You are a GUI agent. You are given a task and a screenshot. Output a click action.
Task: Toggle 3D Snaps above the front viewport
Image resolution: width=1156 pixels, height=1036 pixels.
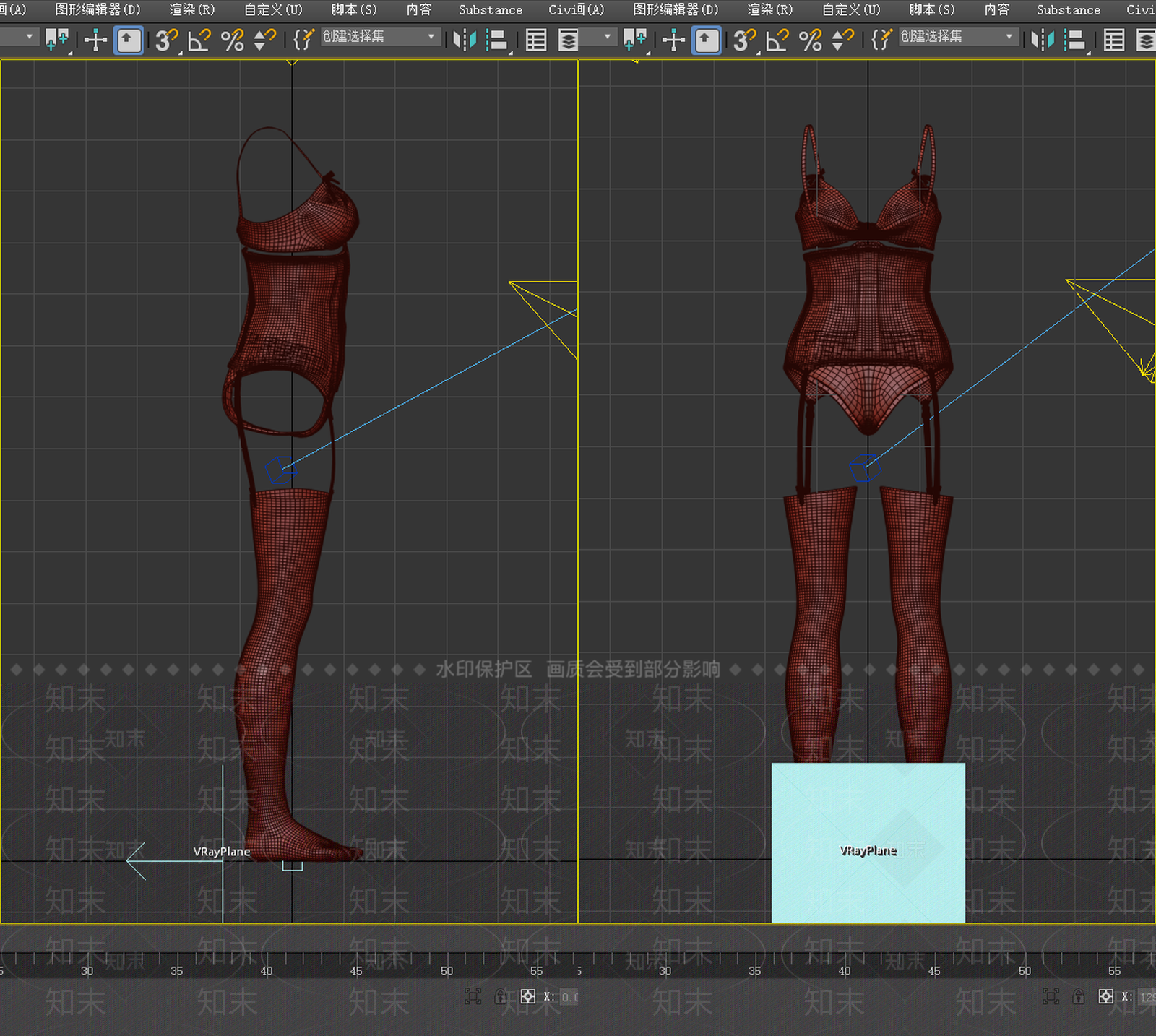pos(745,40)
